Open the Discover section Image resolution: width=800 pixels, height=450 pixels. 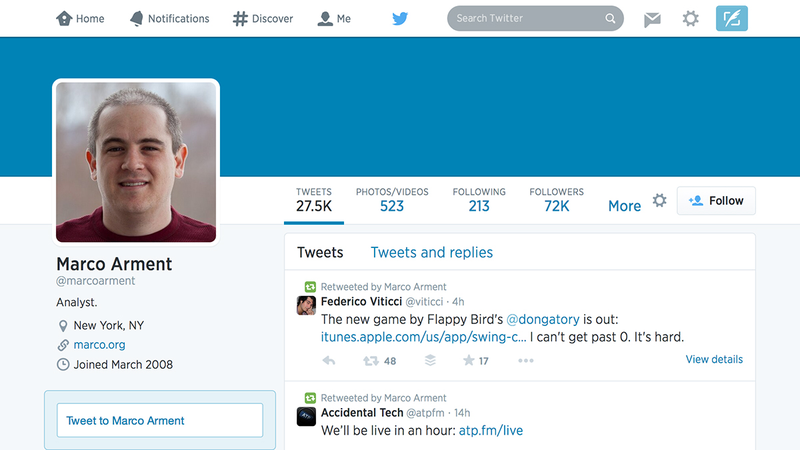(263, 19)
